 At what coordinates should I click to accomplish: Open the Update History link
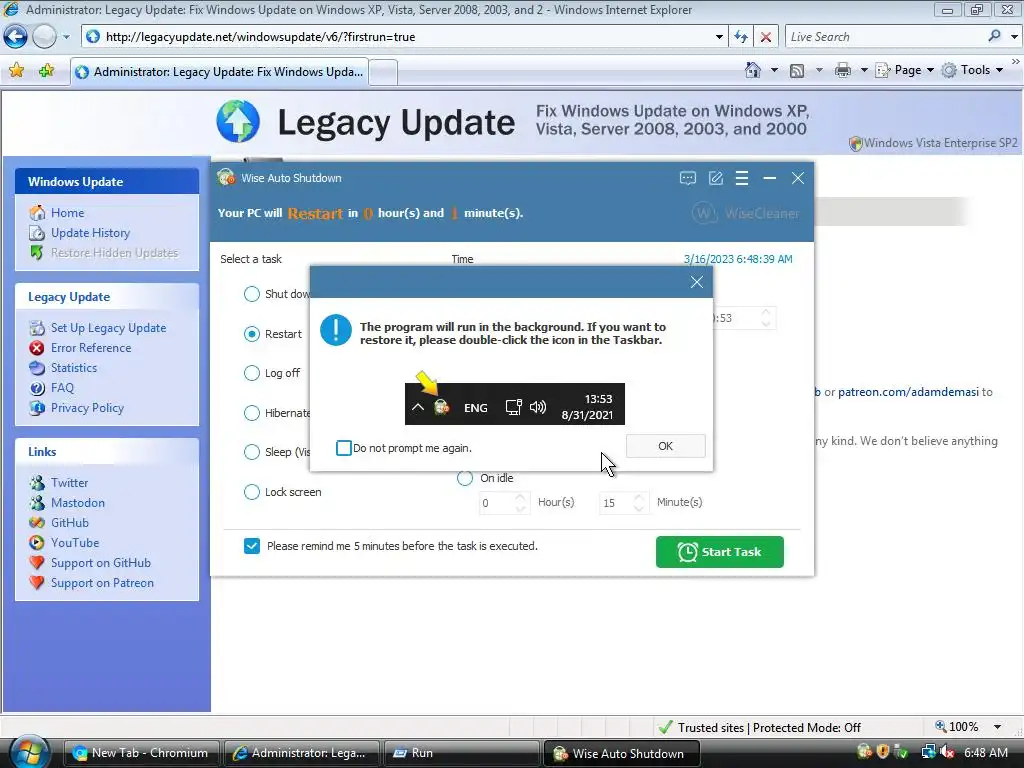90,233
